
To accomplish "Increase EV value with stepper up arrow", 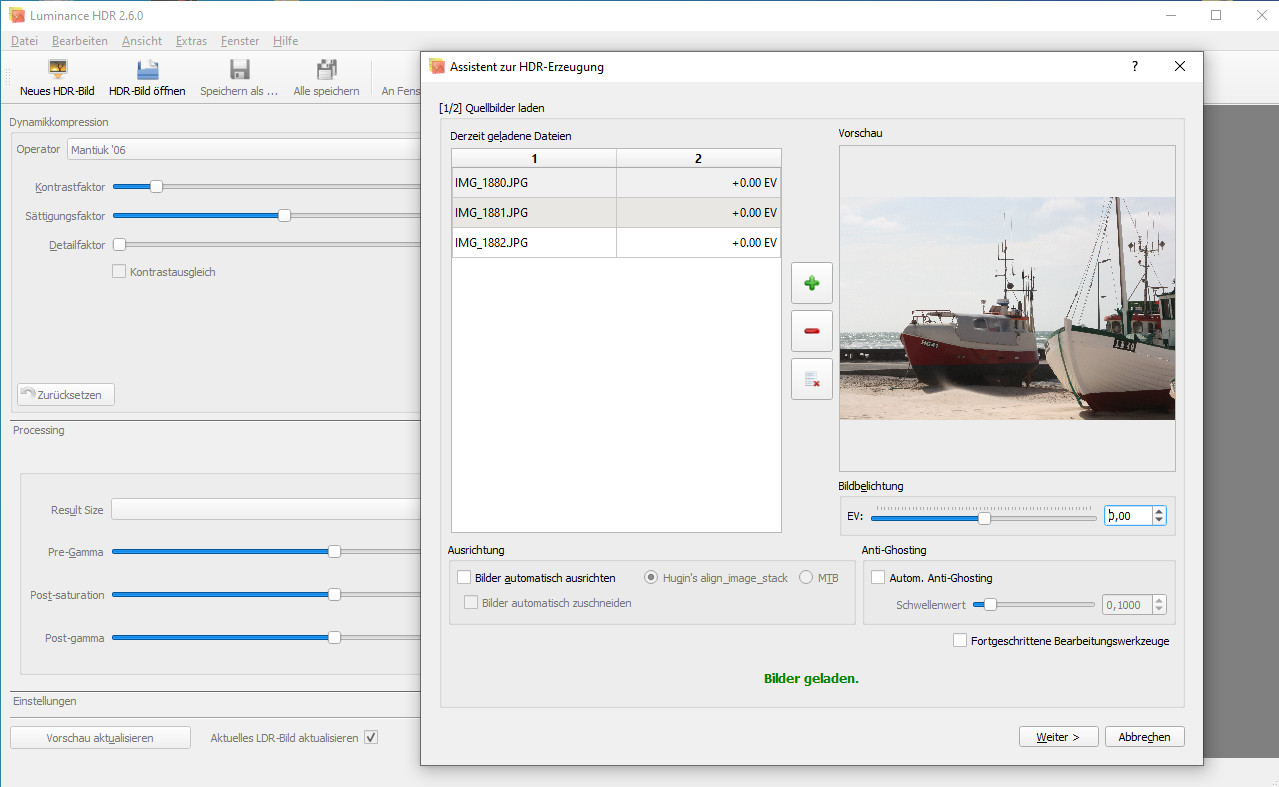I will [1159, 511].
